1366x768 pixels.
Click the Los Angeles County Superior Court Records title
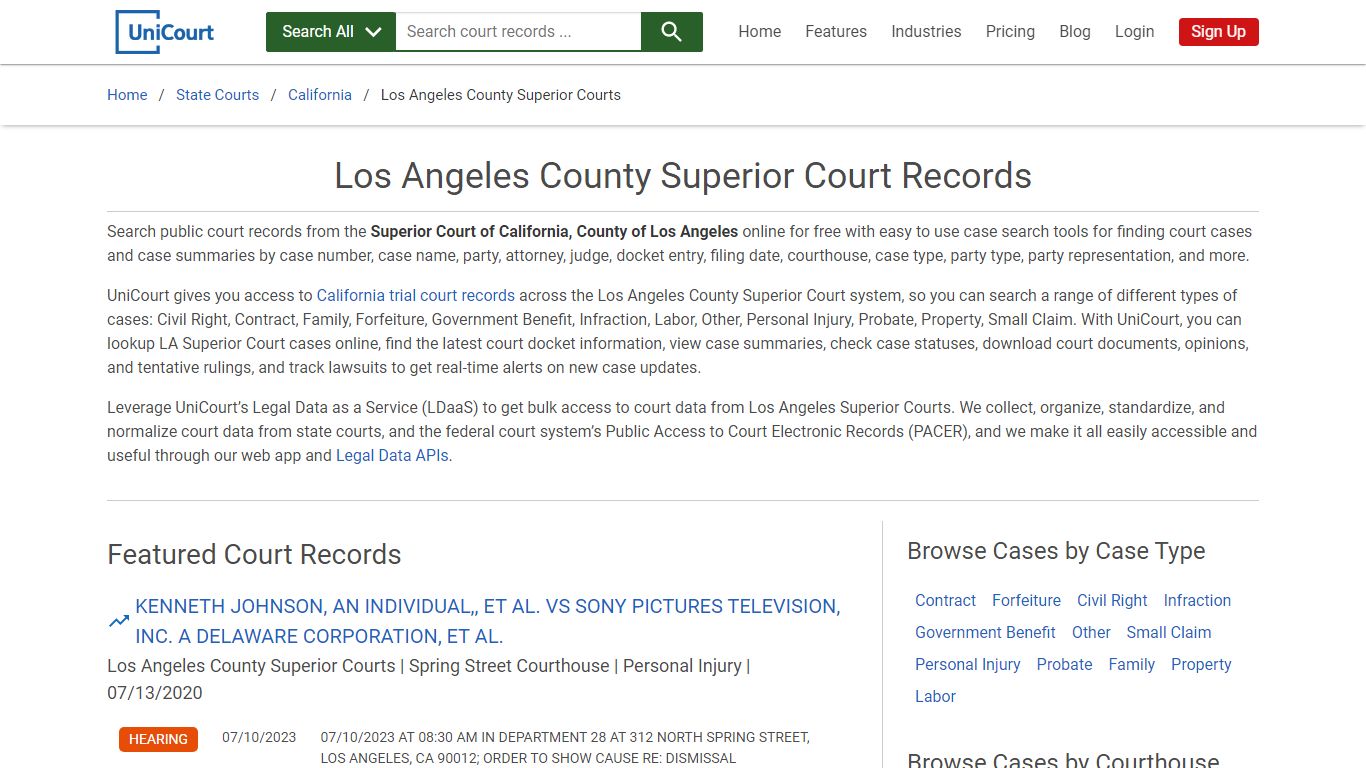pos(683,176)
